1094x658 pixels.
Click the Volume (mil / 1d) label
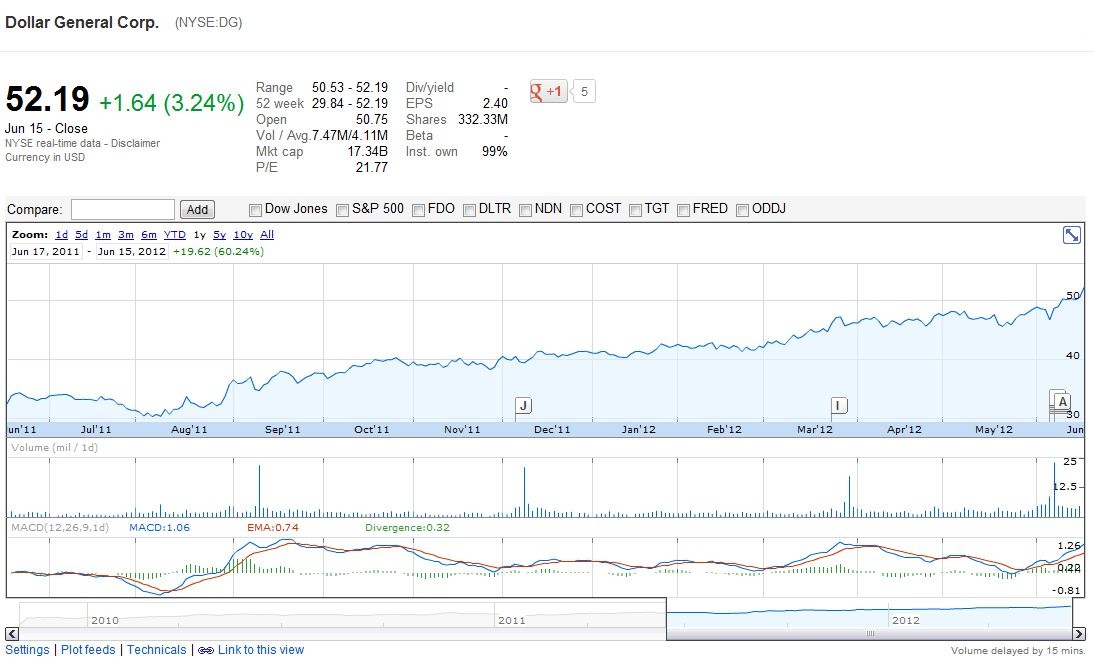54,447
